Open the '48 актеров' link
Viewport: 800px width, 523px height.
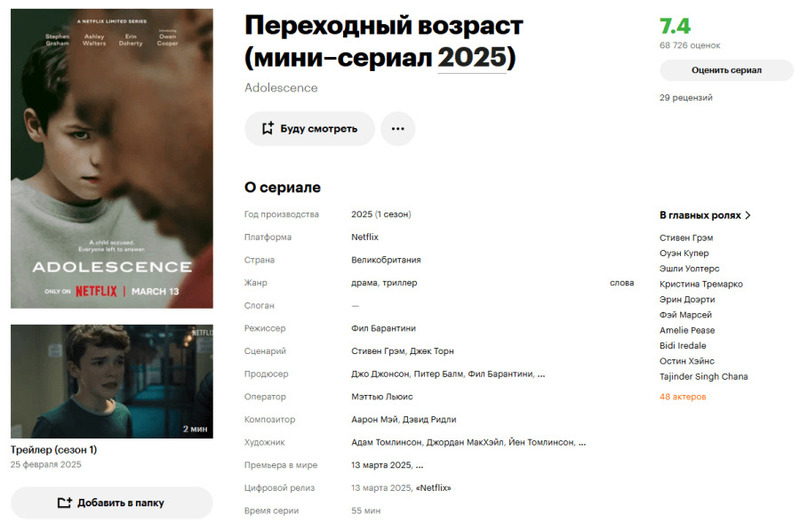pyautogui.click(x=683, y=396)
